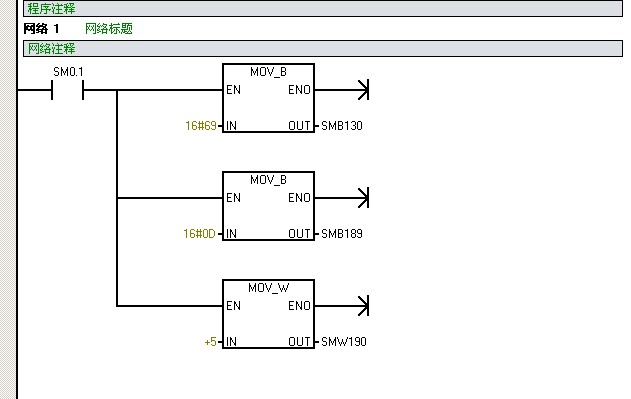Image resolution: width=631 pixels, height=399 pixels.
Task: Click the vertical branch line of the rung
Action: coord(117,198)
